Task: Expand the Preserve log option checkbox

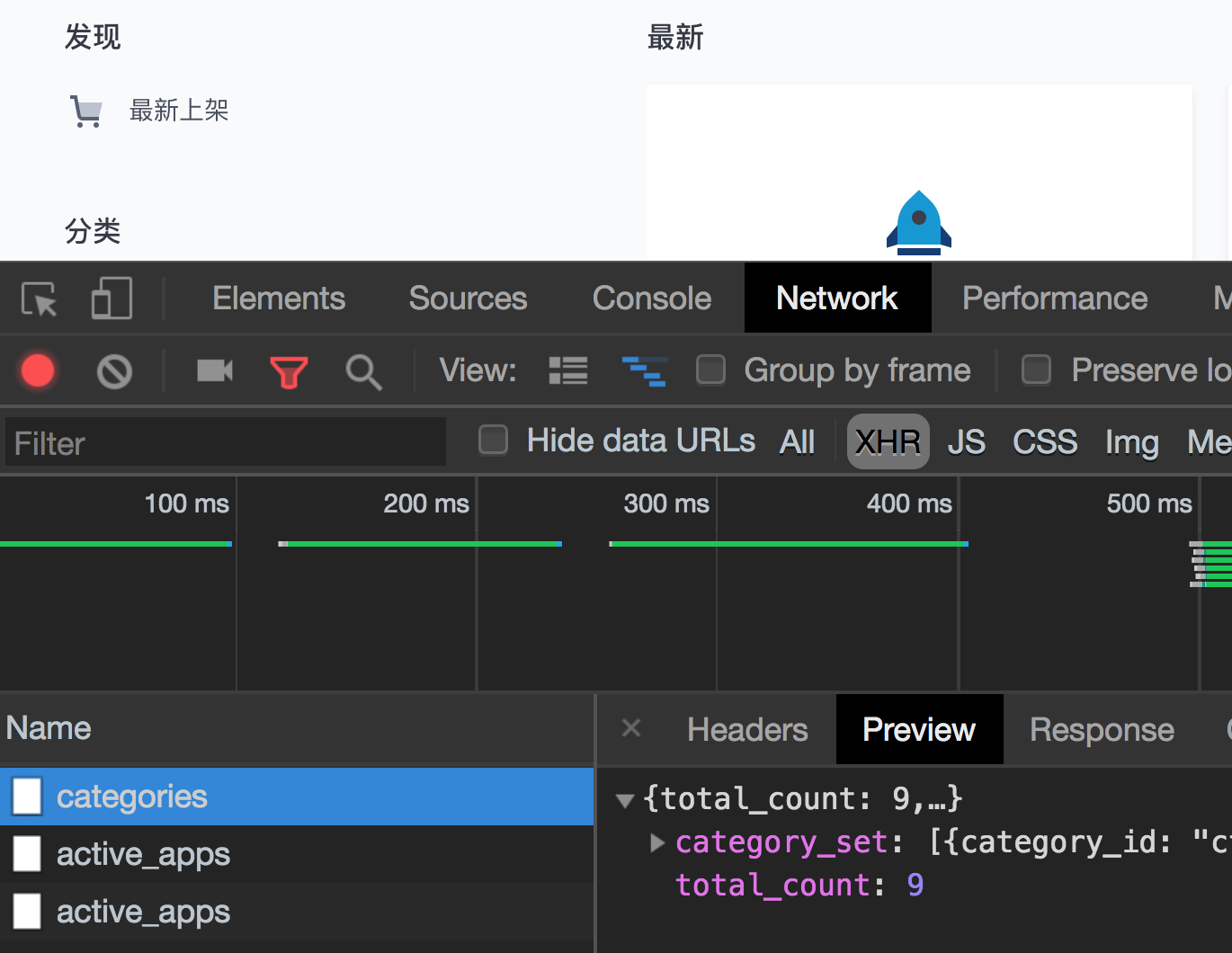Action: click(1036, 370)
